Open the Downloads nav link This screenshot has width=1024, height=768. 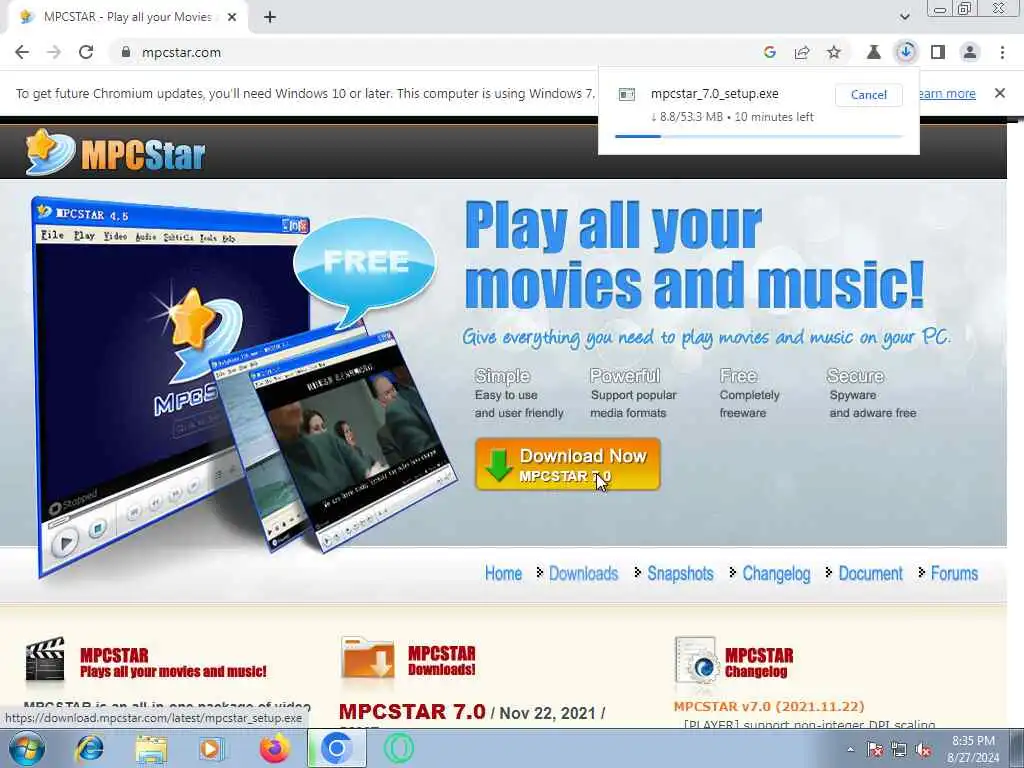(583, 573)
